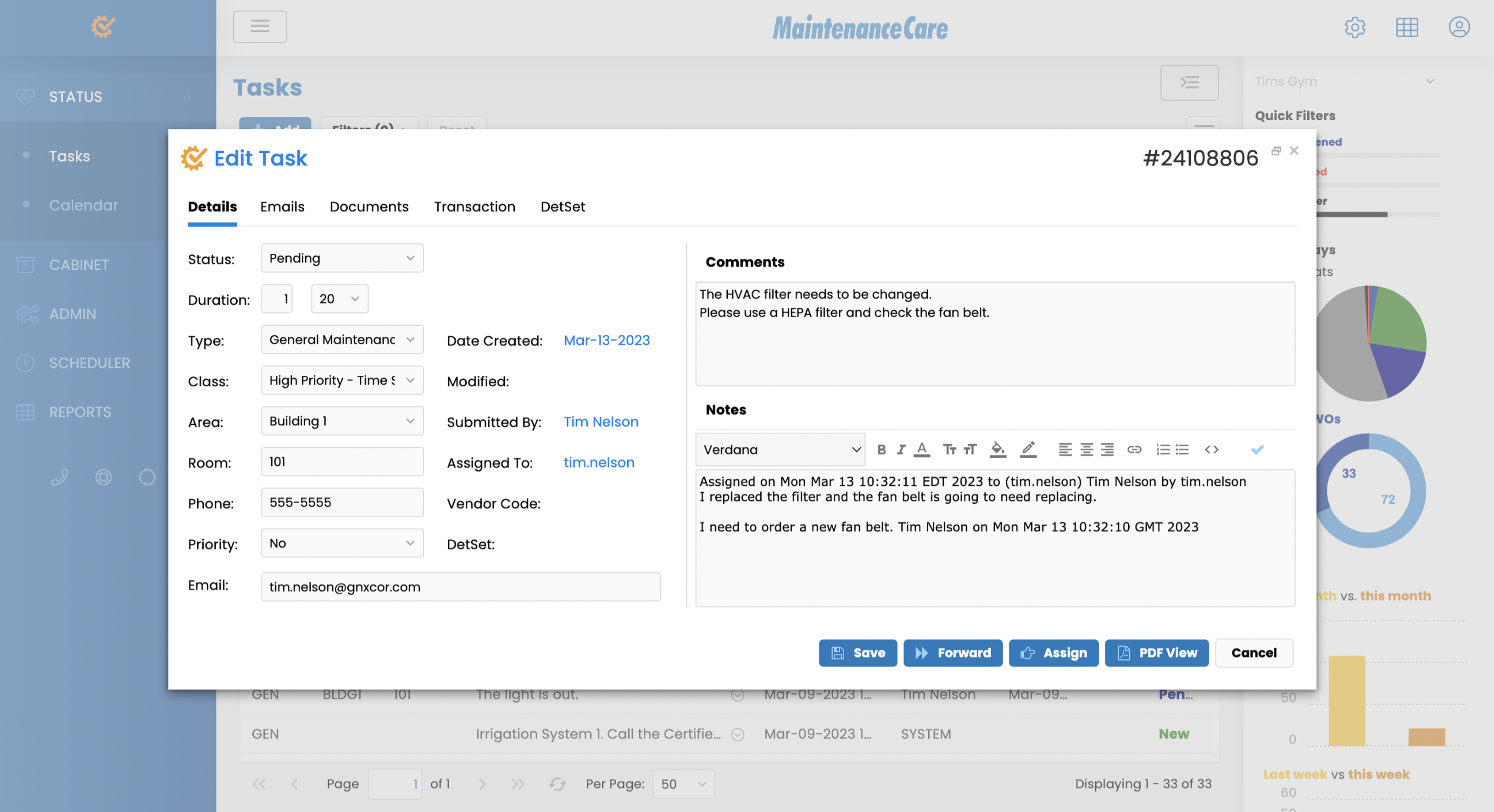This screenshot has width=1494, height=812.
Task: Center align text in the Notes editor
Action: point(1085,449)
